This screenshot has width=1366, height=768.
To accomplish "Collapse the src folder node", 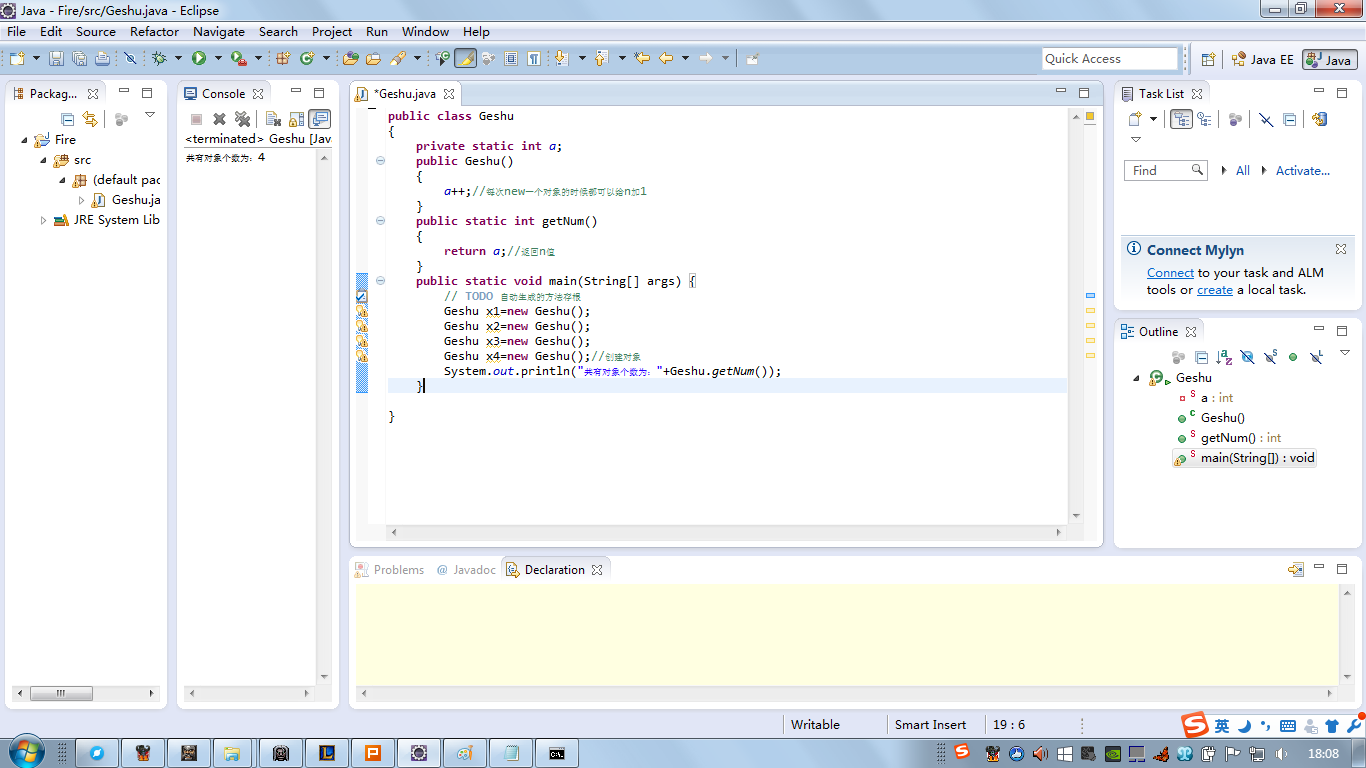I will coord(43,160).
